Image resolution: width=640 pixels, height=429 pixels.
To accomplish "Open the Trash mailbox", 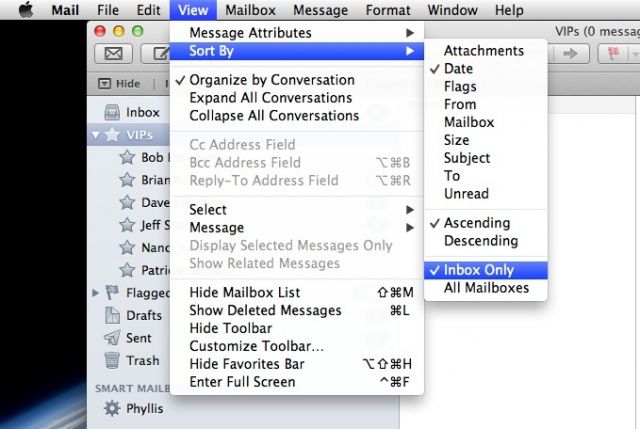I will pos(142,361).
